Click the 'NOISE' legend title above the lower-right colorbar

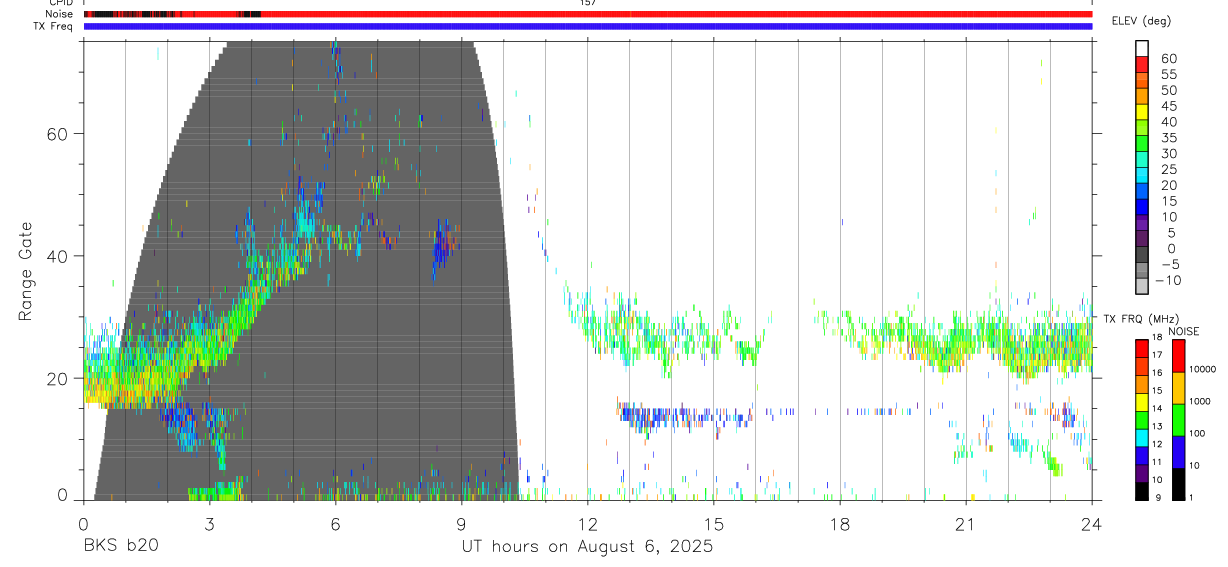click(1184, 331)
